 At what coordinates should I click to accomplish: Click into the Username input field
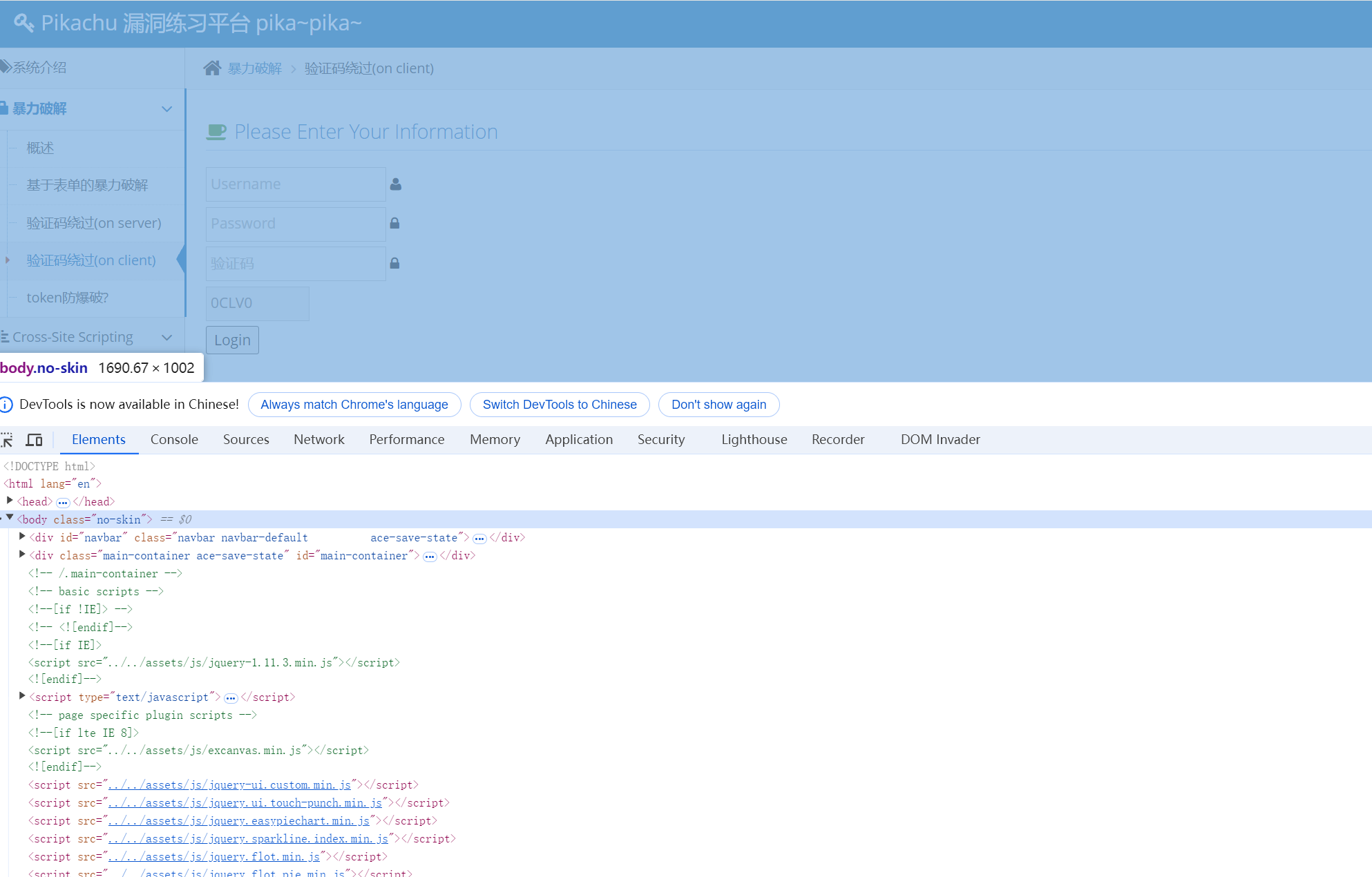click(x=296, y=184)
